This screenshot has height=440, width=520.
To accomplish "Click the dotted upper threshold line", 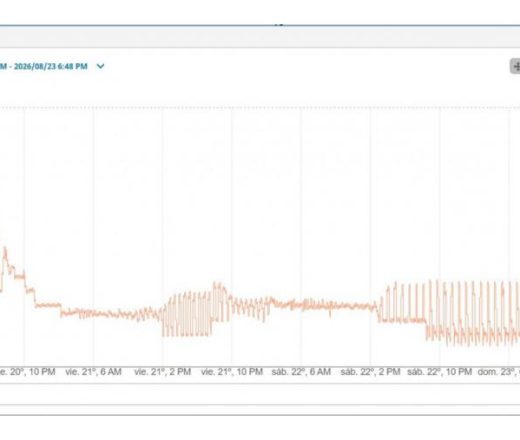I will point(260,107).
